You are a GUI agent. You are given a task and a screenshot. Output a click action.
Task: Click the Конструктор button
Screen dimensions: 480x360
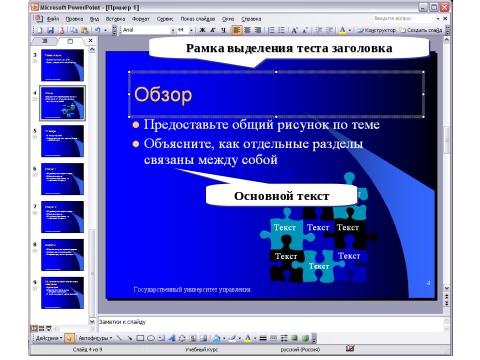[377, 30]
